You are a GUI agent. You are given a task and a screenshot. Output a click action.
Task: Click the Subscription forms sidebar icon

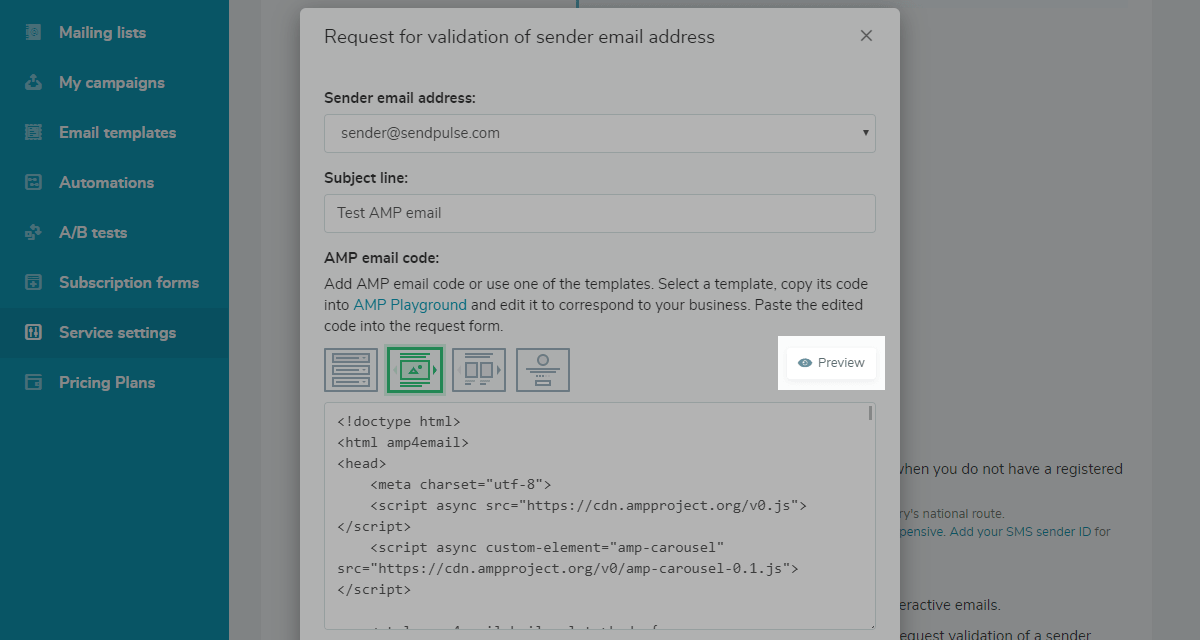click(34, 282)
